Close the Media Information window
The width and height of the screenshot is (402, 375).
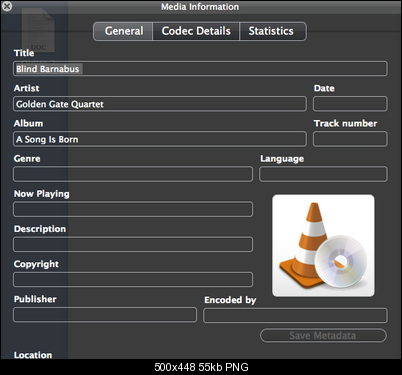pyautogui.click(x=7, y=6)
